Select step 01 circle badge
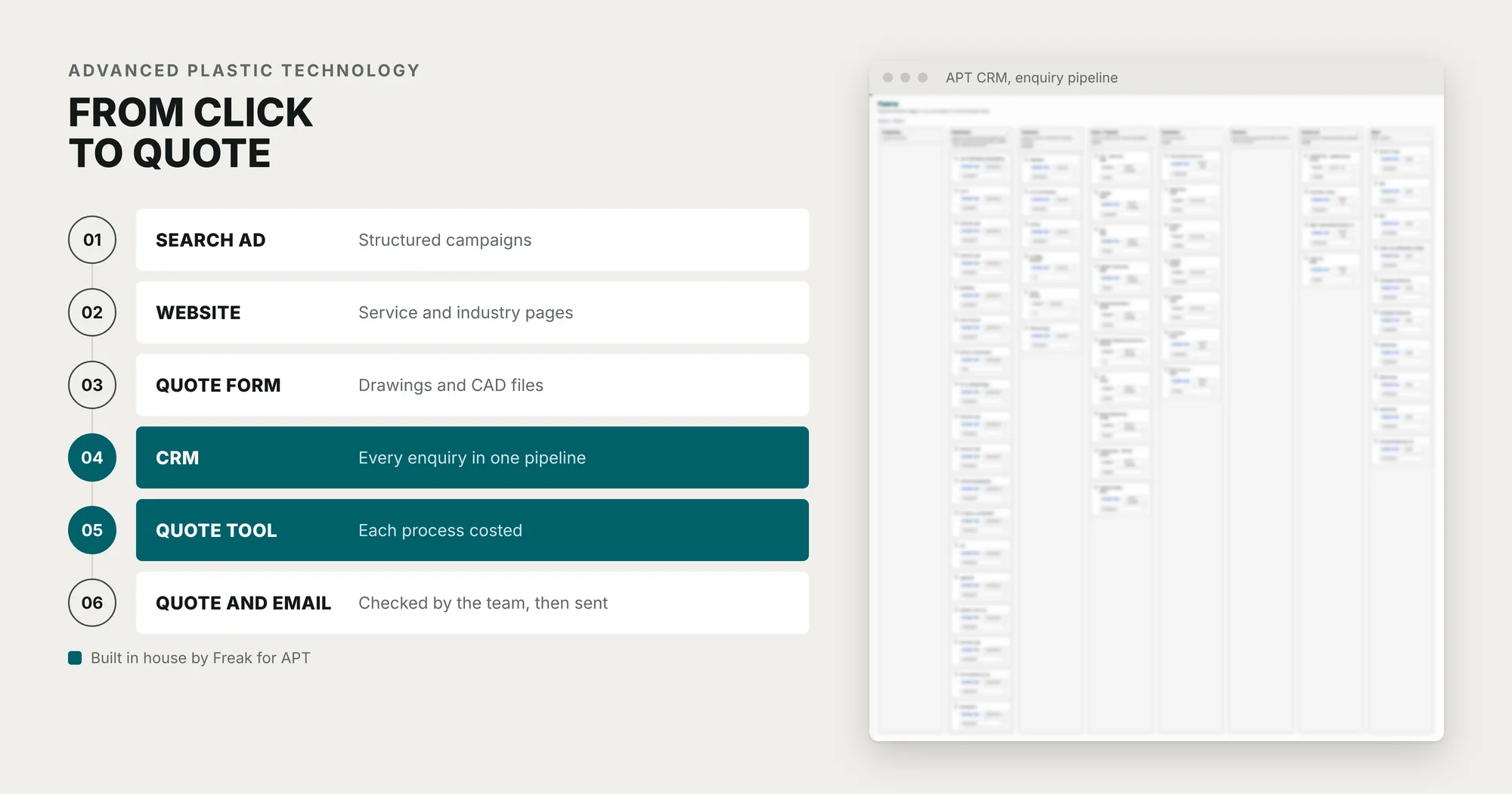 click(92, 240)
